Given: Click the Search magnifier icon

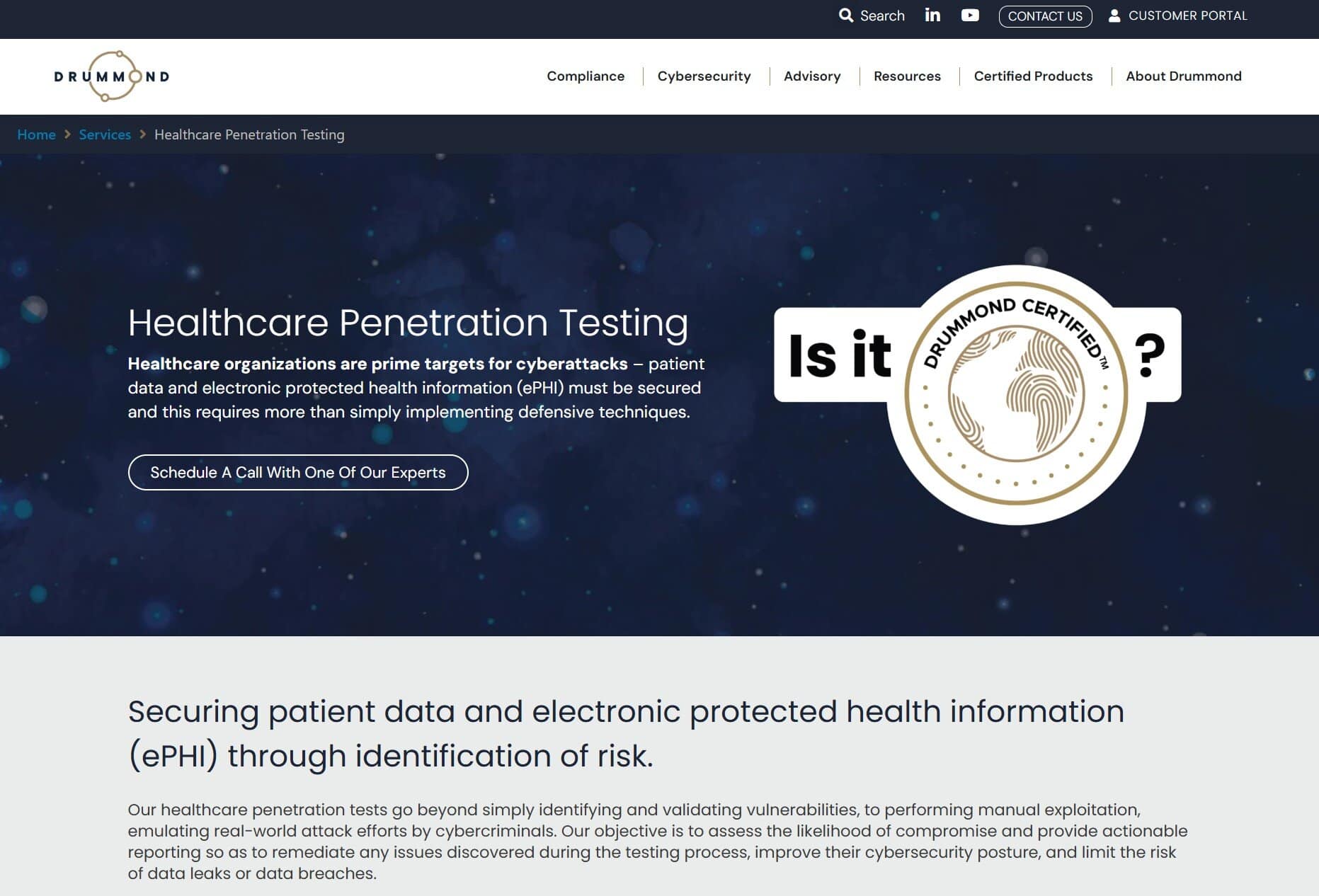Looking at the screenshot, I should tap(845, 16).
